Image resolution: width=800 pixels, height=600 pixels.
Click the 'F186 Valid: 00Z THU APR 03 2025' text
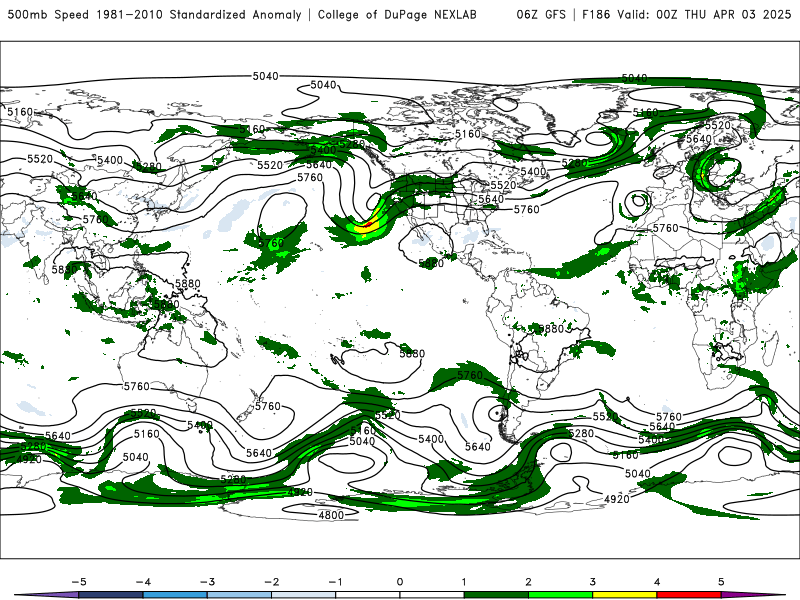(687, 14)
